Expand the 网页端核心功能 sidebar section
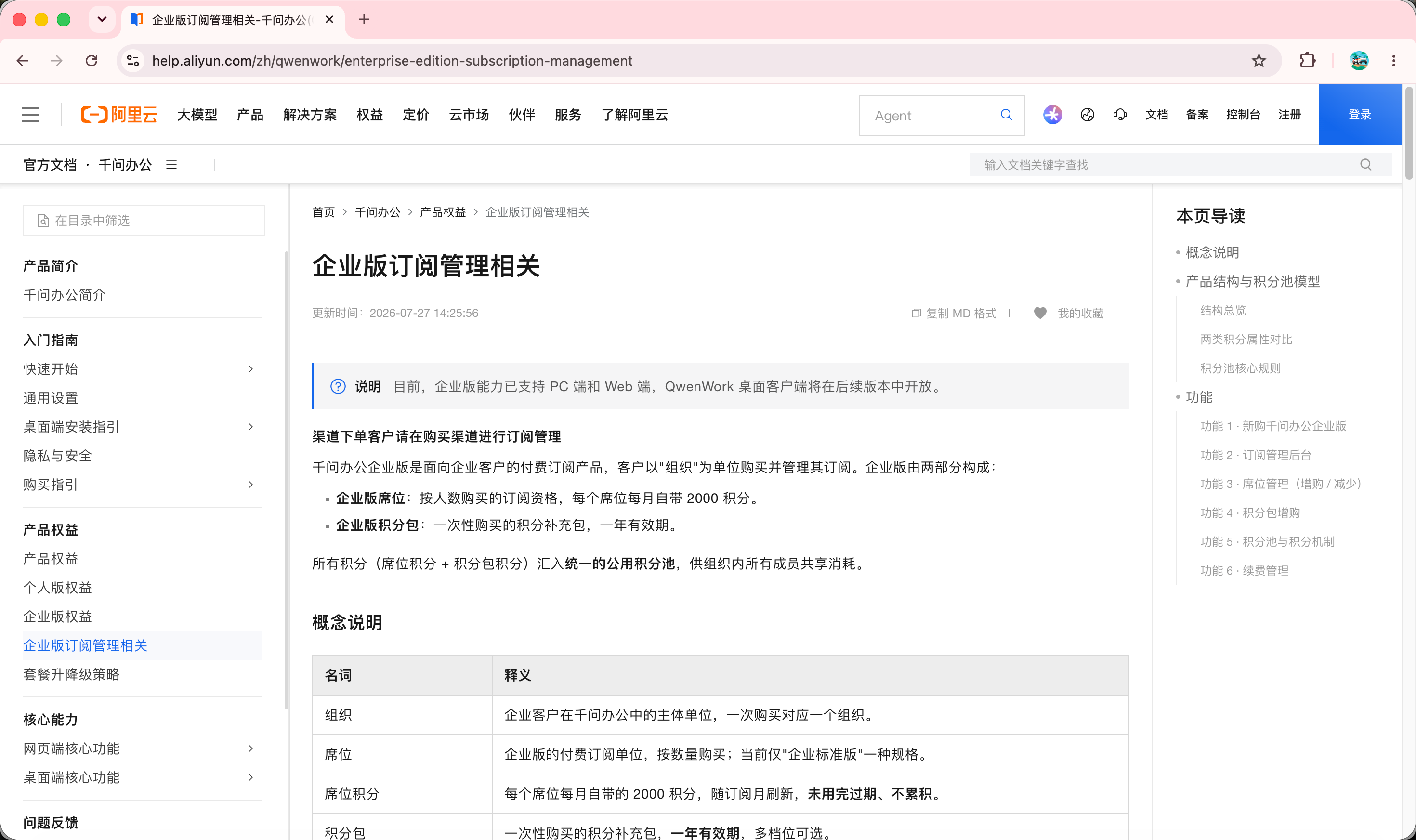 coord(251,748)
